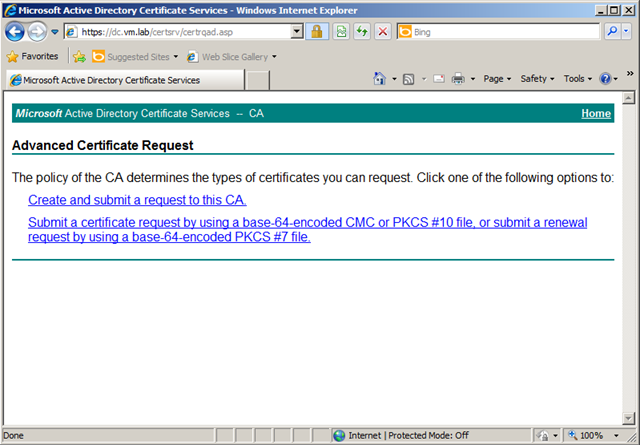Click the address bar URL field
The width and height of the screenshot is (640, 445).
tap(178, 32)
